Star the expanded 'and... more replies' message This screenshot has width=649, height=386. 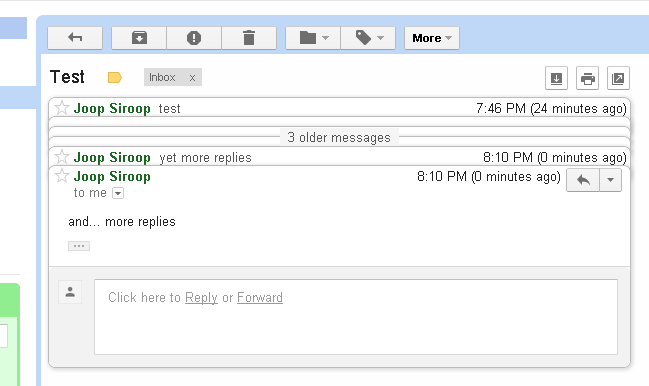click(62, 176)
